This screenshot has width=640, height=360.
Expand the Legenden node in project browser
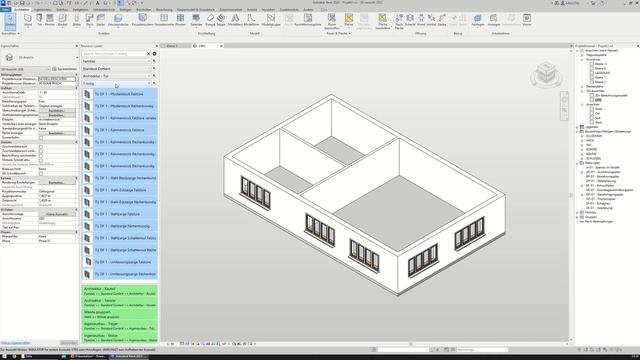point(577,127)
